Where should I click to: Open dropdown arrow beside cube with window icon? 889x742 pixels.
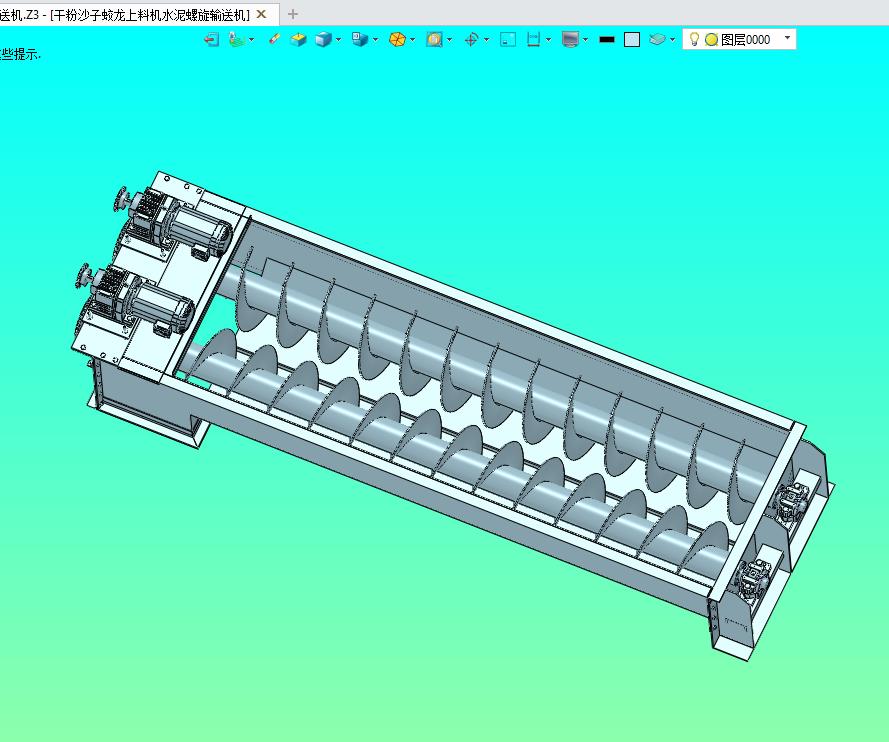[x=375, y=40]
